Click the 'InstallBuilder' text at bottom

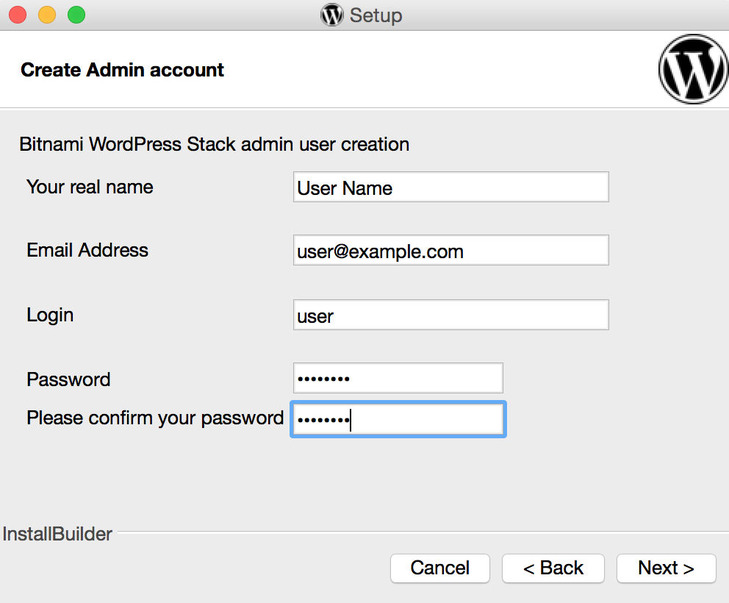pos(57,534)
